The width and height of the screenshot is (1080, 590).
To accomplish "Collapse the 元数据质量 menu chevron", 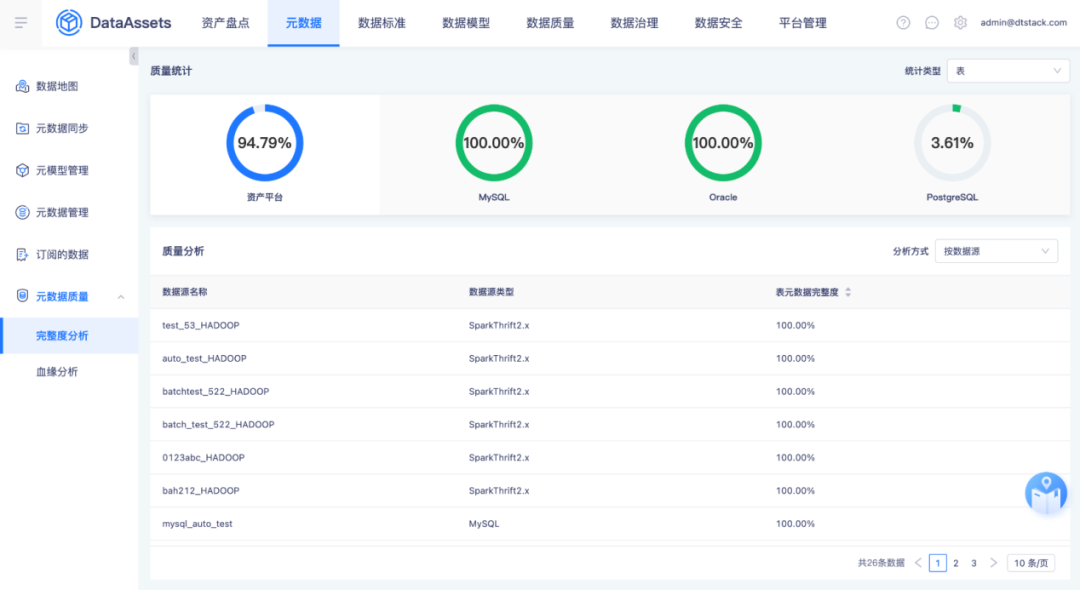I will tap(121, 297).
